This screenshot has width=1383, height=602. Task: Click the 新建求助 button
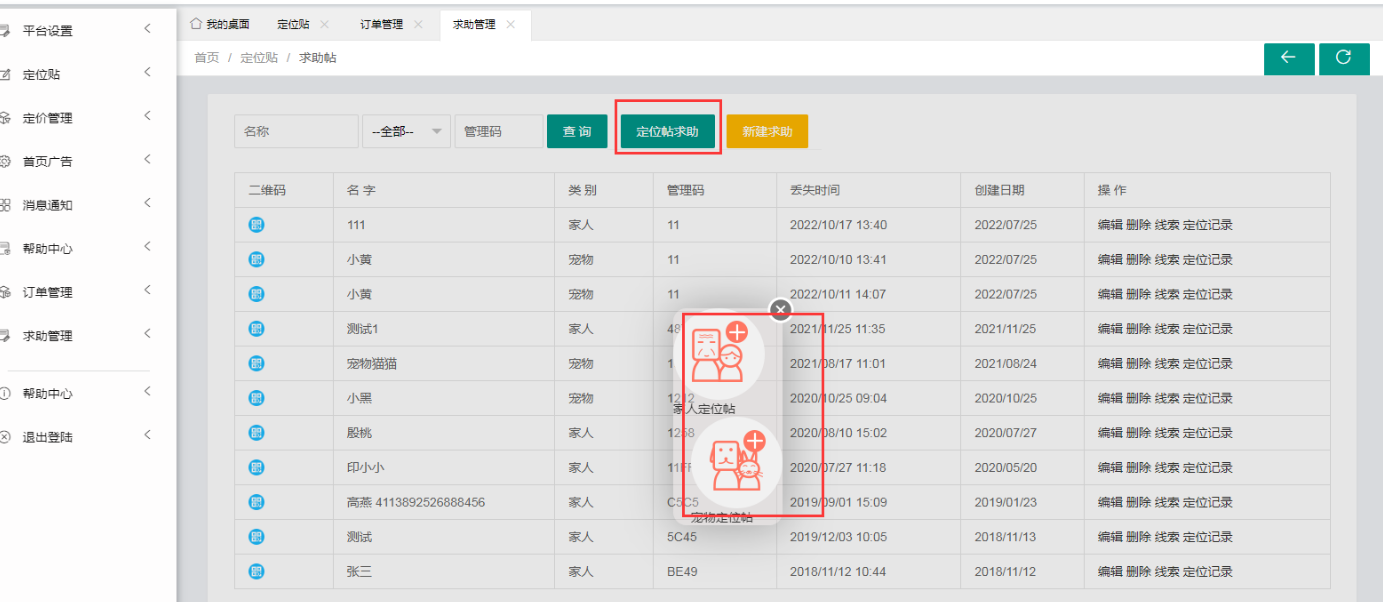point(767,132)
